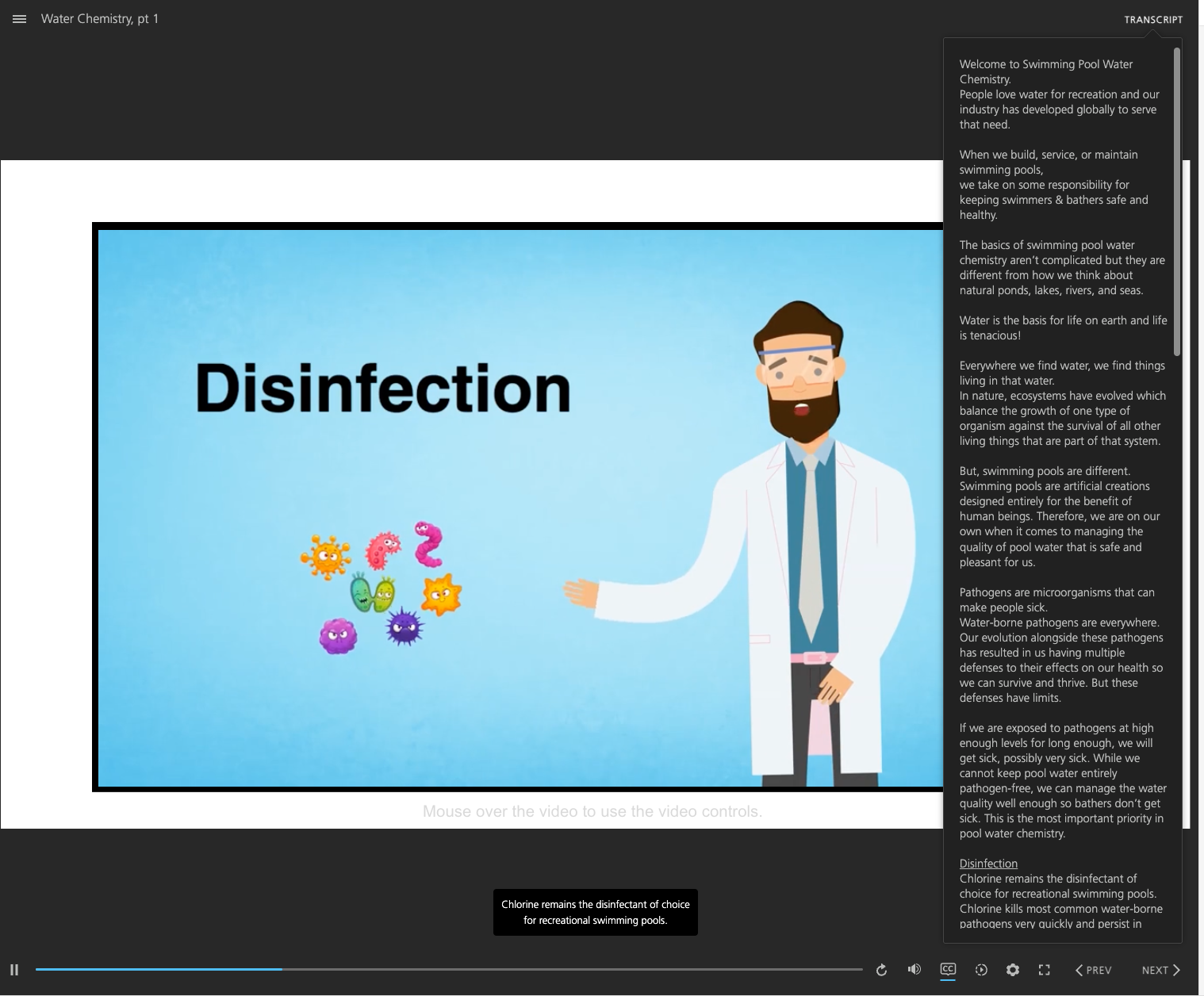Toggle closed captions off
Viewport: 1204px width, 996px height.
pos(948,969)
